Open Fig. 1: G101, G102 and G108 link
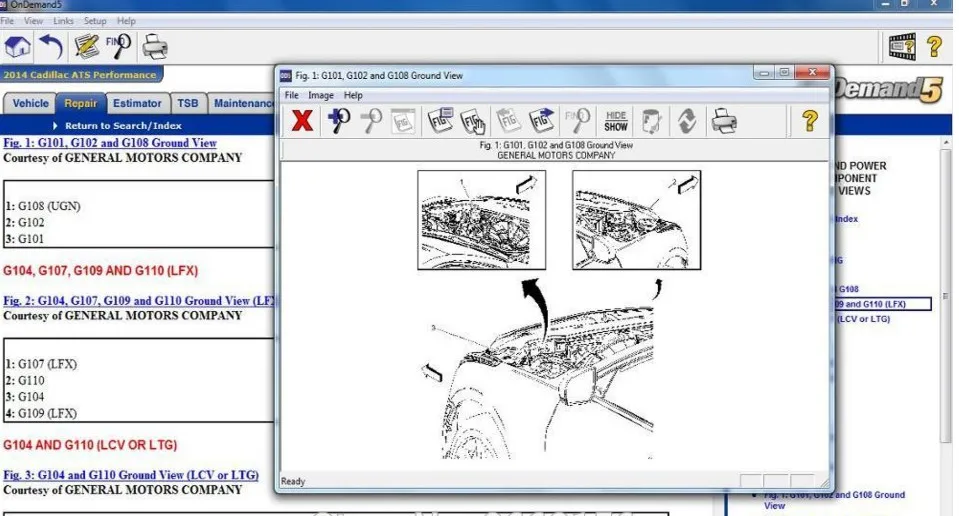Image resolution: width=959 pixels, height=516 pixels. coord(110,143)
